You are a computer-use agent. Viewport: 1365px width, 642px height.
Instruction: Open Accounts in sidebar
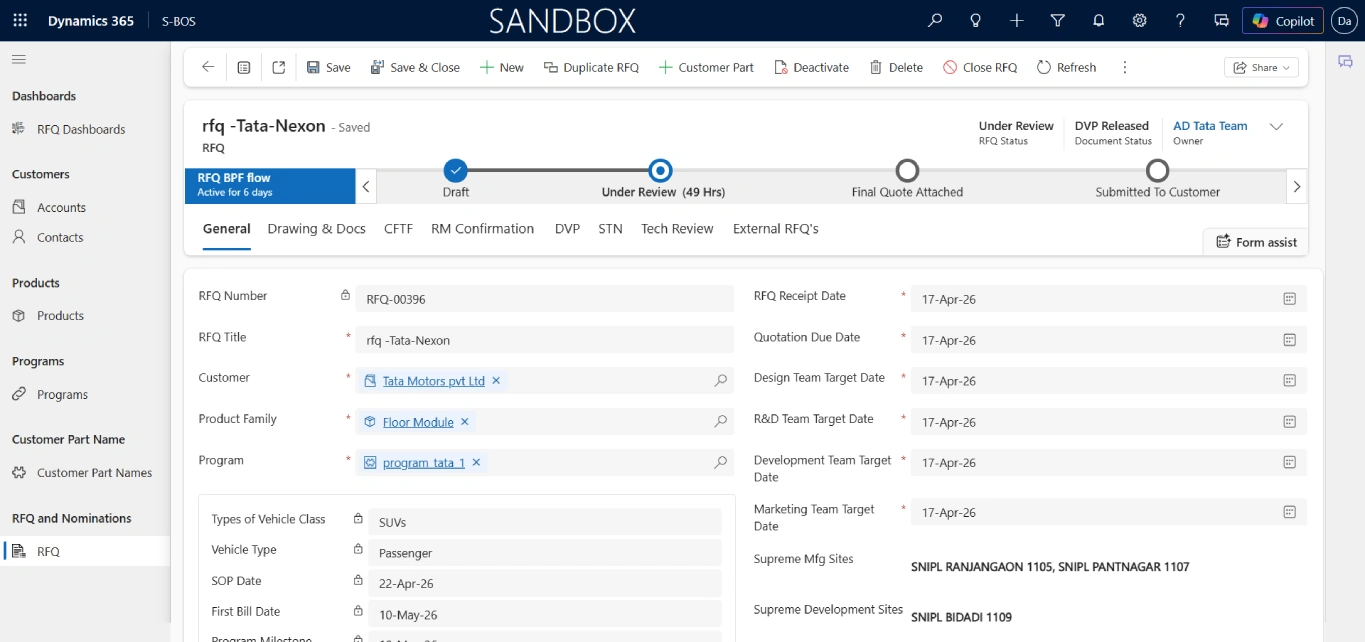pos(61,207)
